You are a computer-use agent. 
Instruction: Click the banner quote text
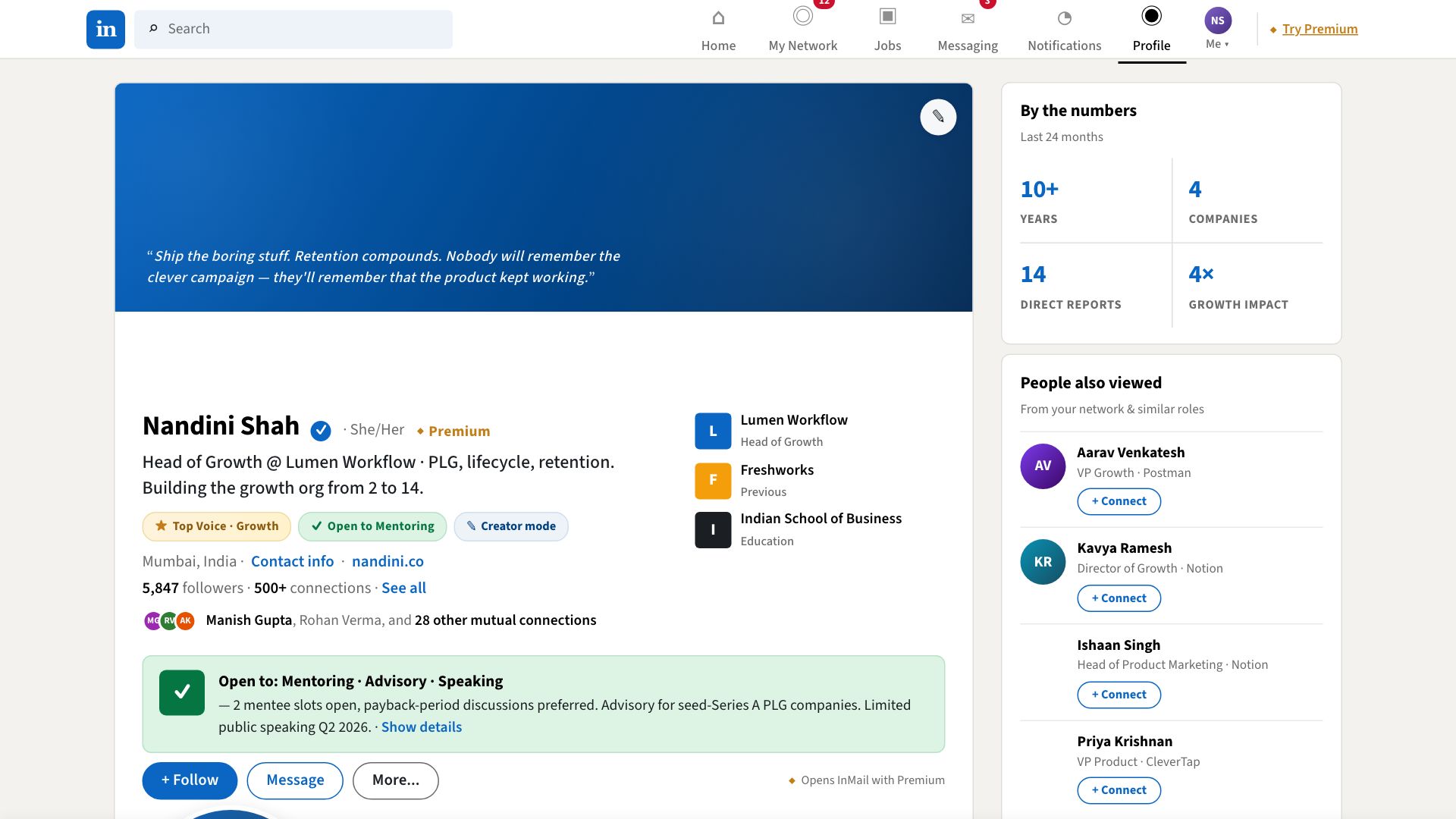383,267
